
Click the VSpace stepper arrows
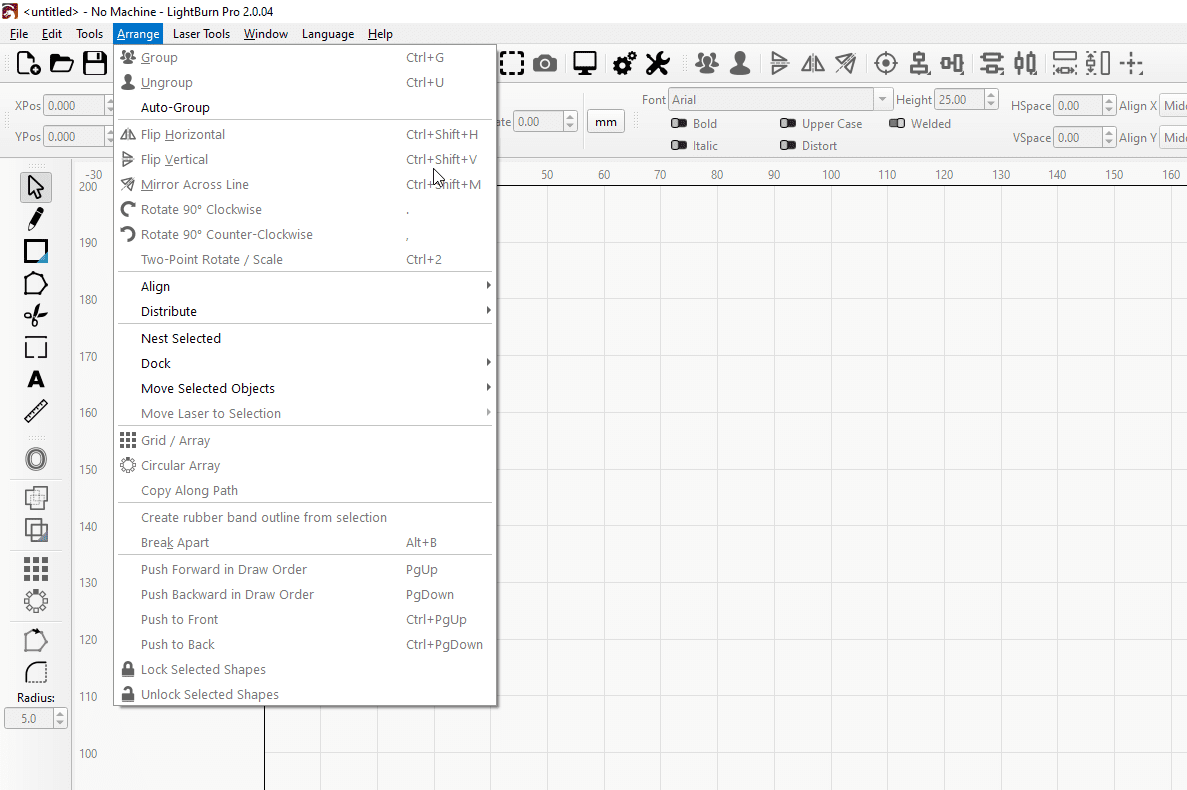(x=1109, y=137)
